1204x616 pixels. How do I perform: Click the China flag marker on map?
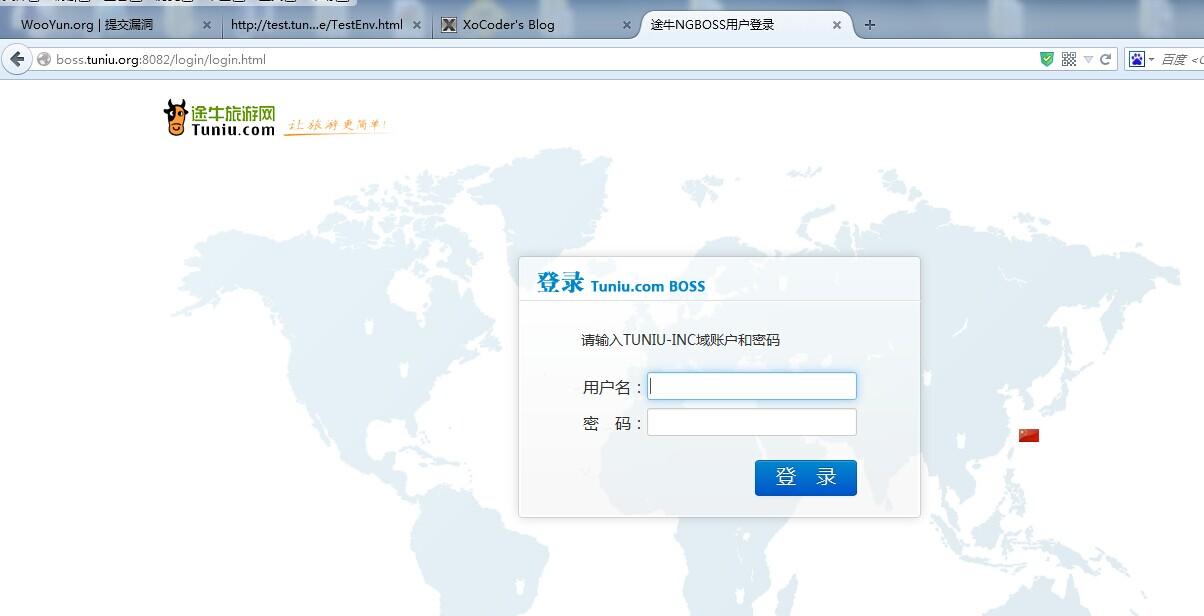pyautogui.click(x=1029, y=435)
